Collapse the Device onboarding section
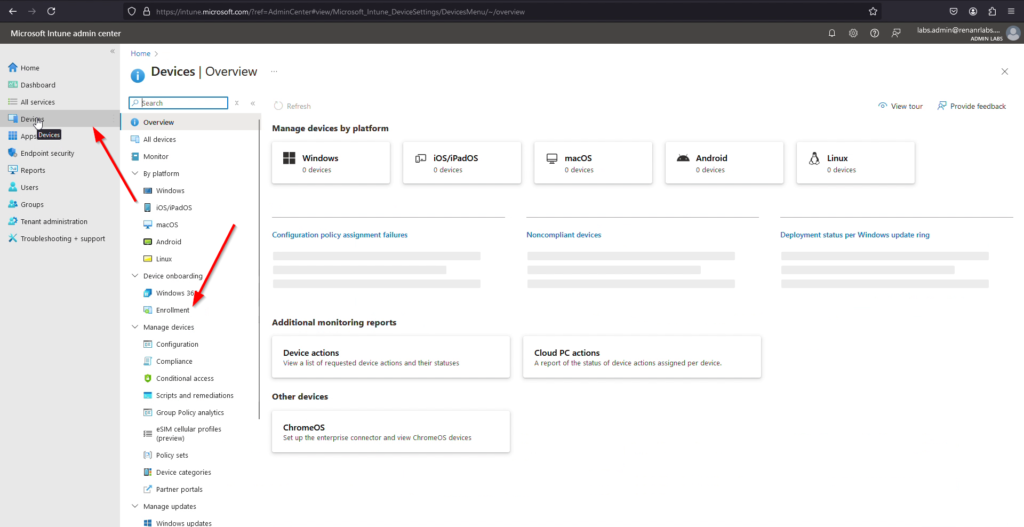The width and height of the screenshot is (1024, 527). click(x=135, y=276)
